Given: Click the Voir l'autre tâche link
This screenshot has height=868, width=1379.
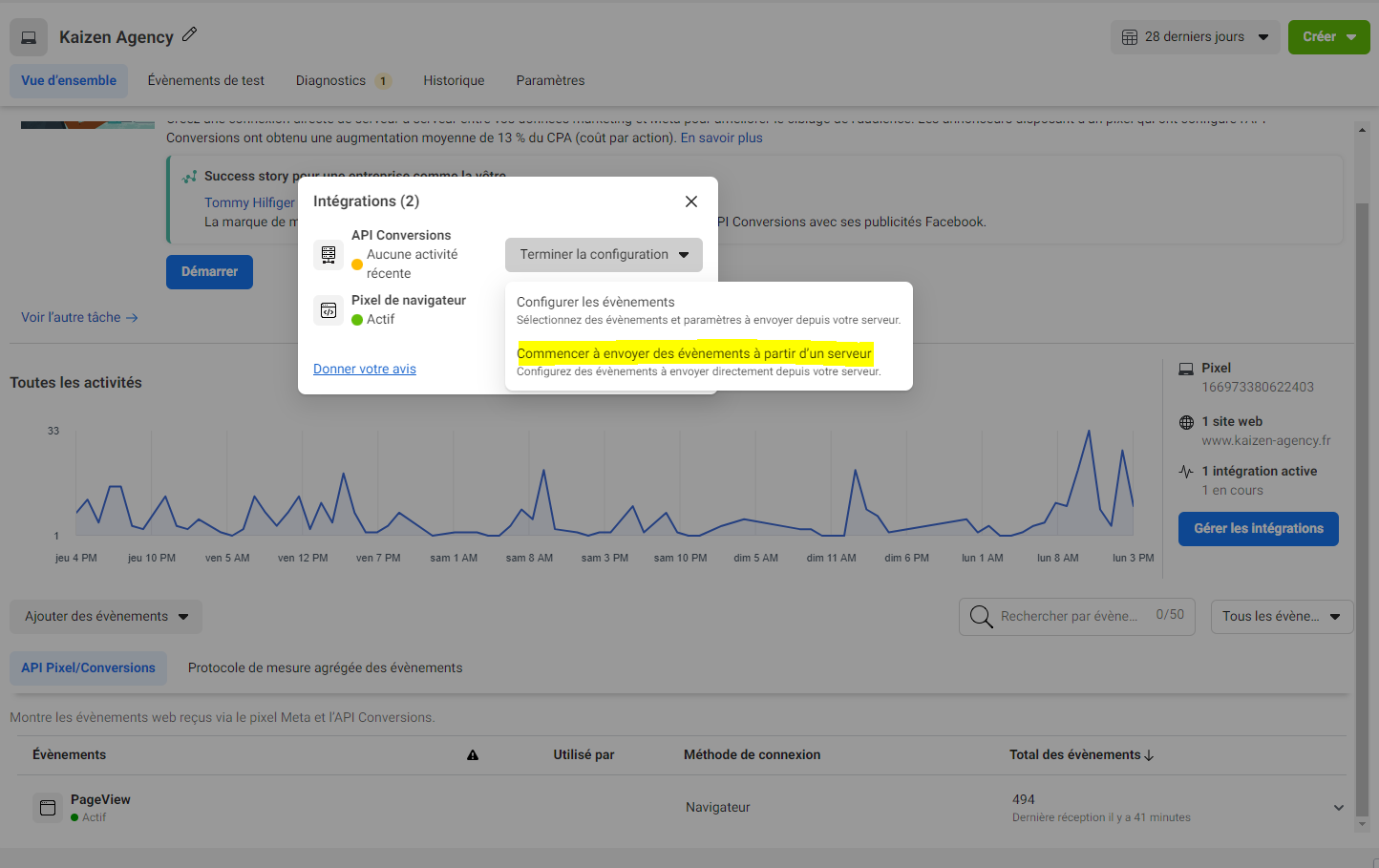Looking at the screenshot, I should (x=79, y=318).
